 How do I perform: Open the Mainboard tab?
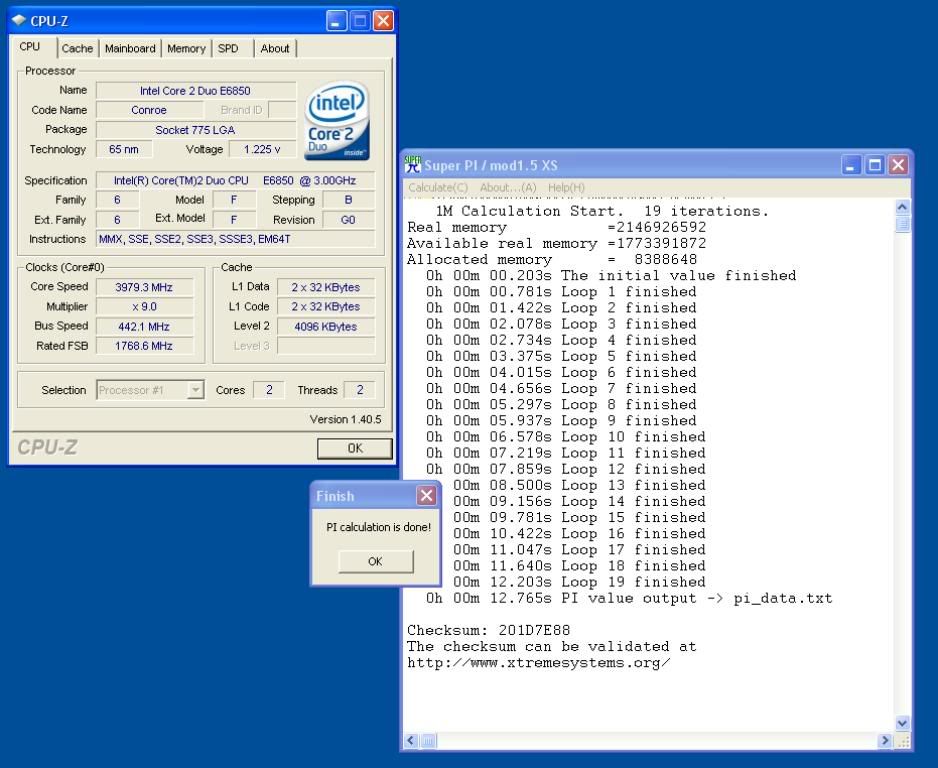coord(130,48)
